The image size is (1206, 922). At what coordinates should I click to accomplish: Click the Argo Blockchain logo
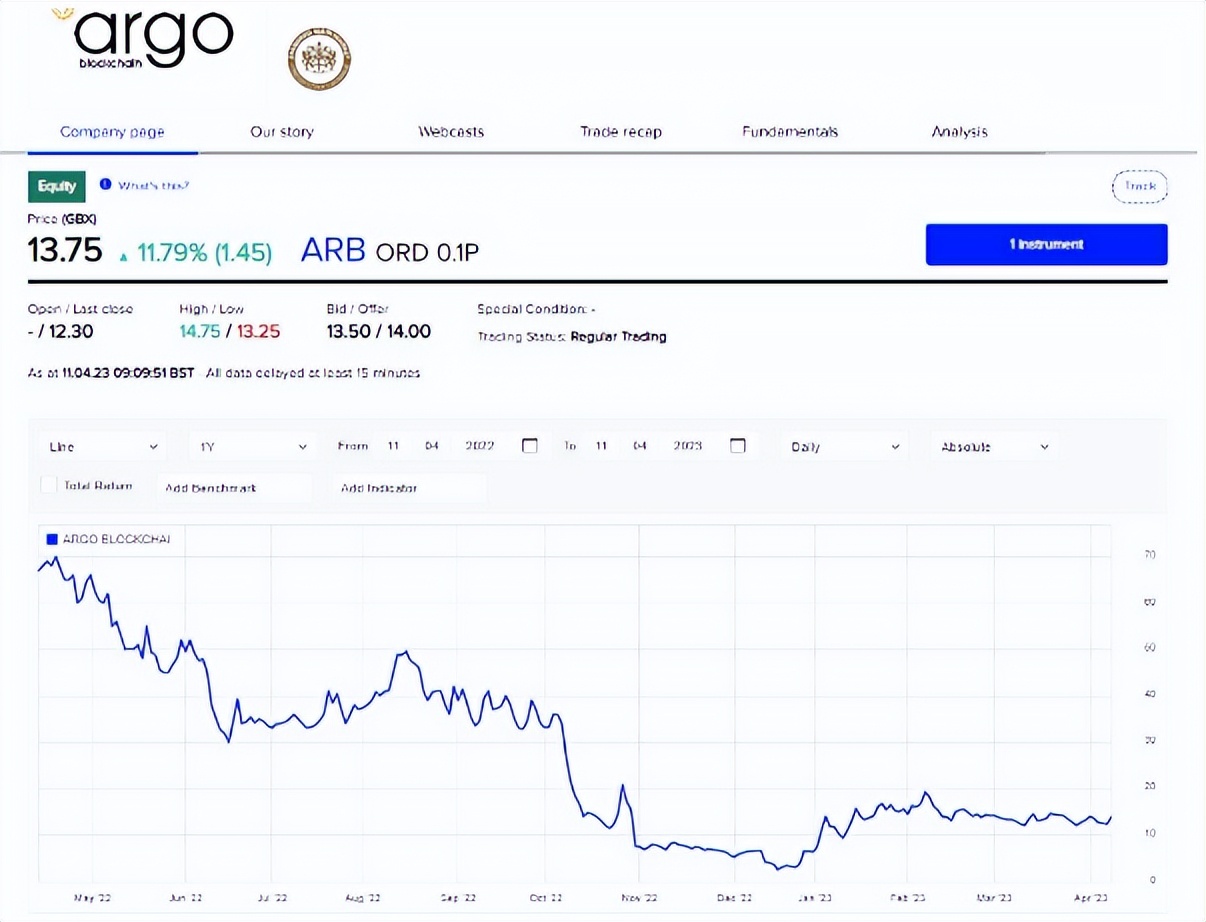[142, 36]
